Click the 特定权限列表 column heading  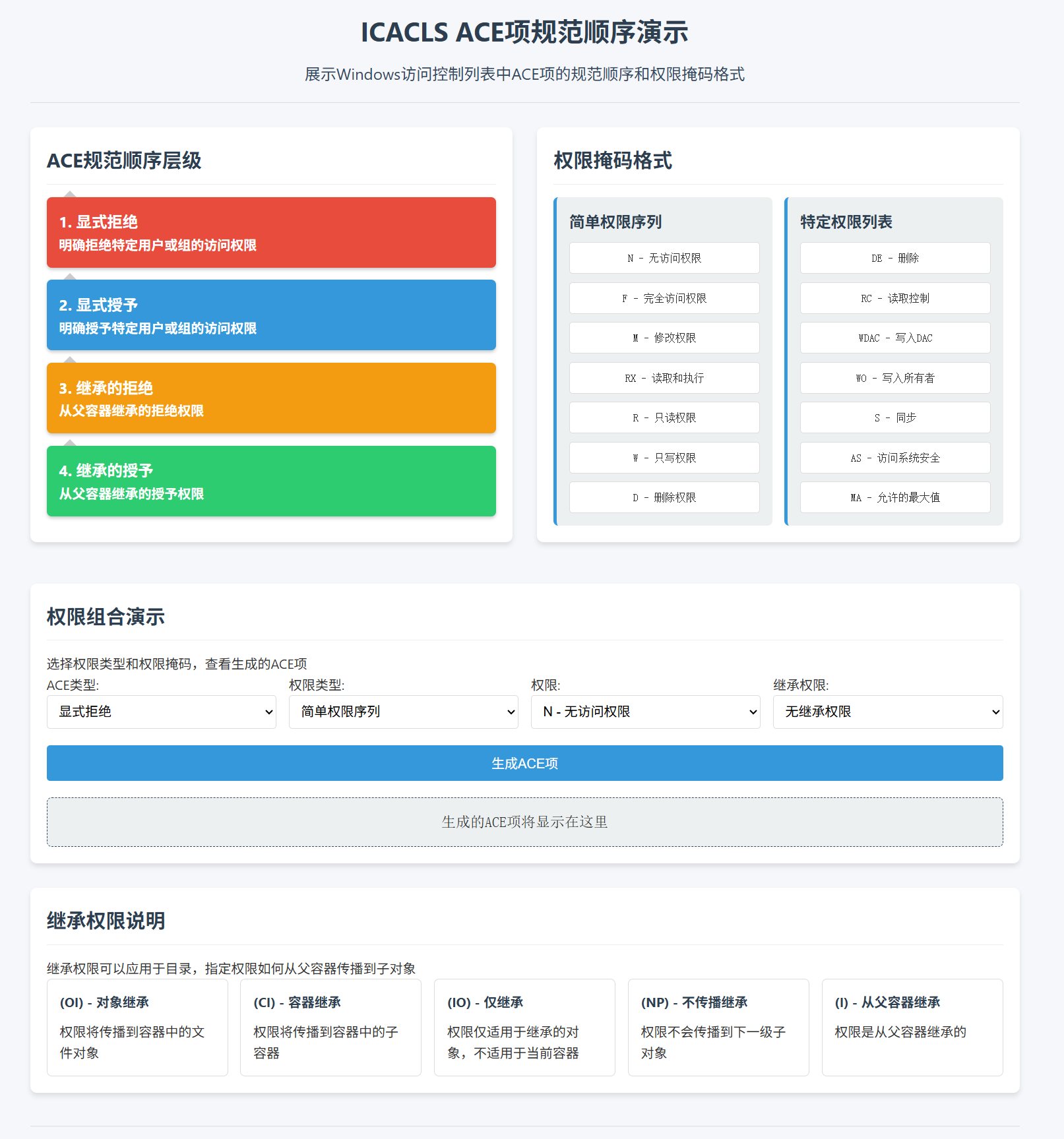[x=846, y=222]
